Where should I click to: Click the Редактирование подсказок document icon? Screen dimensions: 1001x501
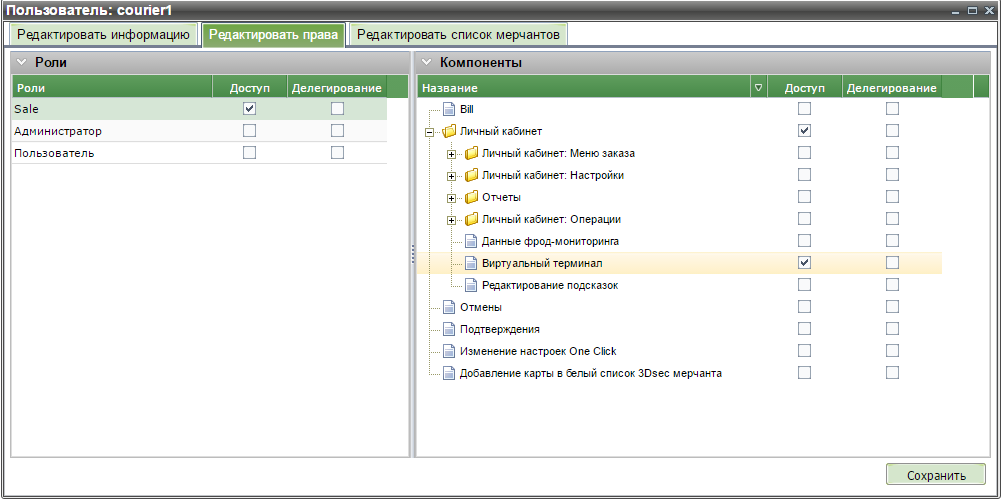[471, 285]
